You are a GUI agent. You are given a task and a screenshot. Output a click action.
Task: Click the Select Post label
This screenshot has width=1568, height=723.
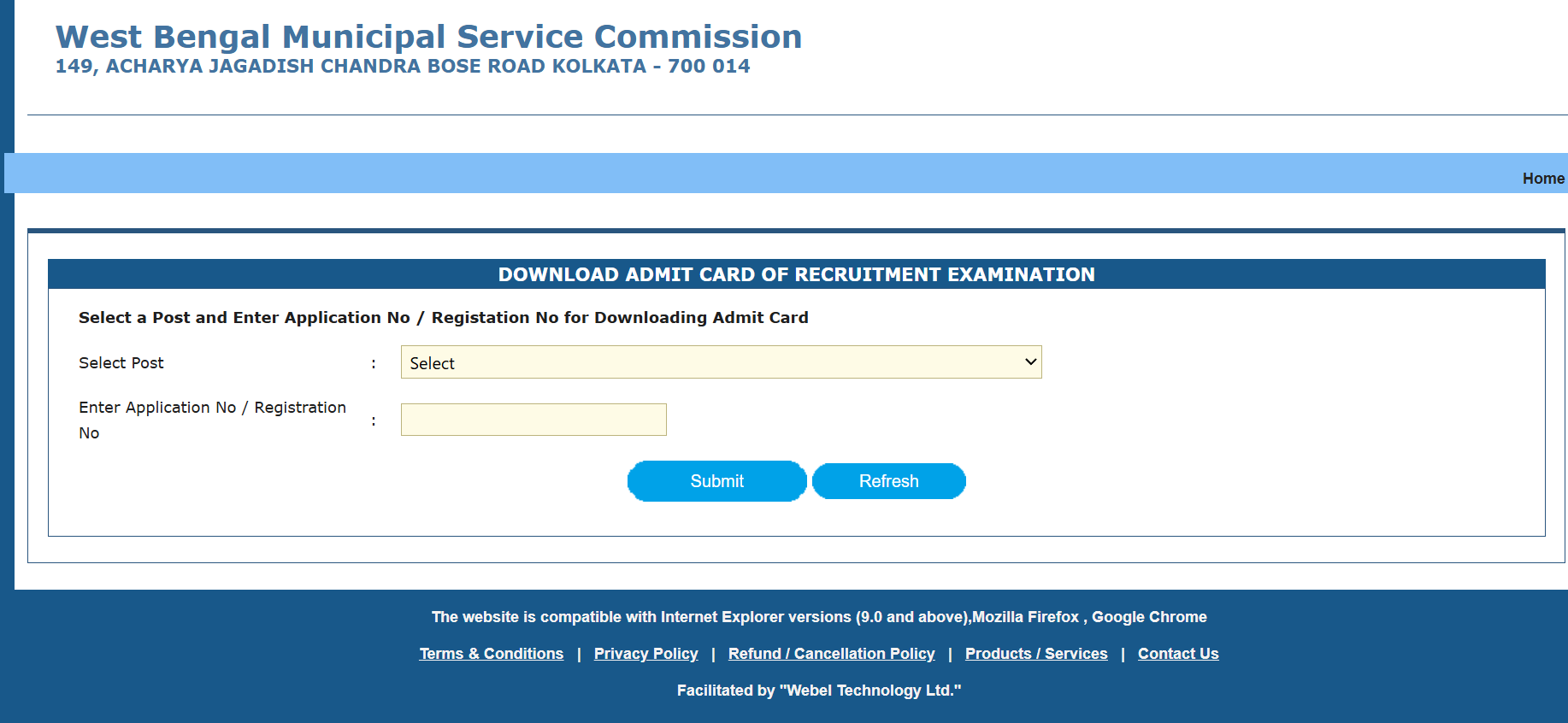coord(121,362)
